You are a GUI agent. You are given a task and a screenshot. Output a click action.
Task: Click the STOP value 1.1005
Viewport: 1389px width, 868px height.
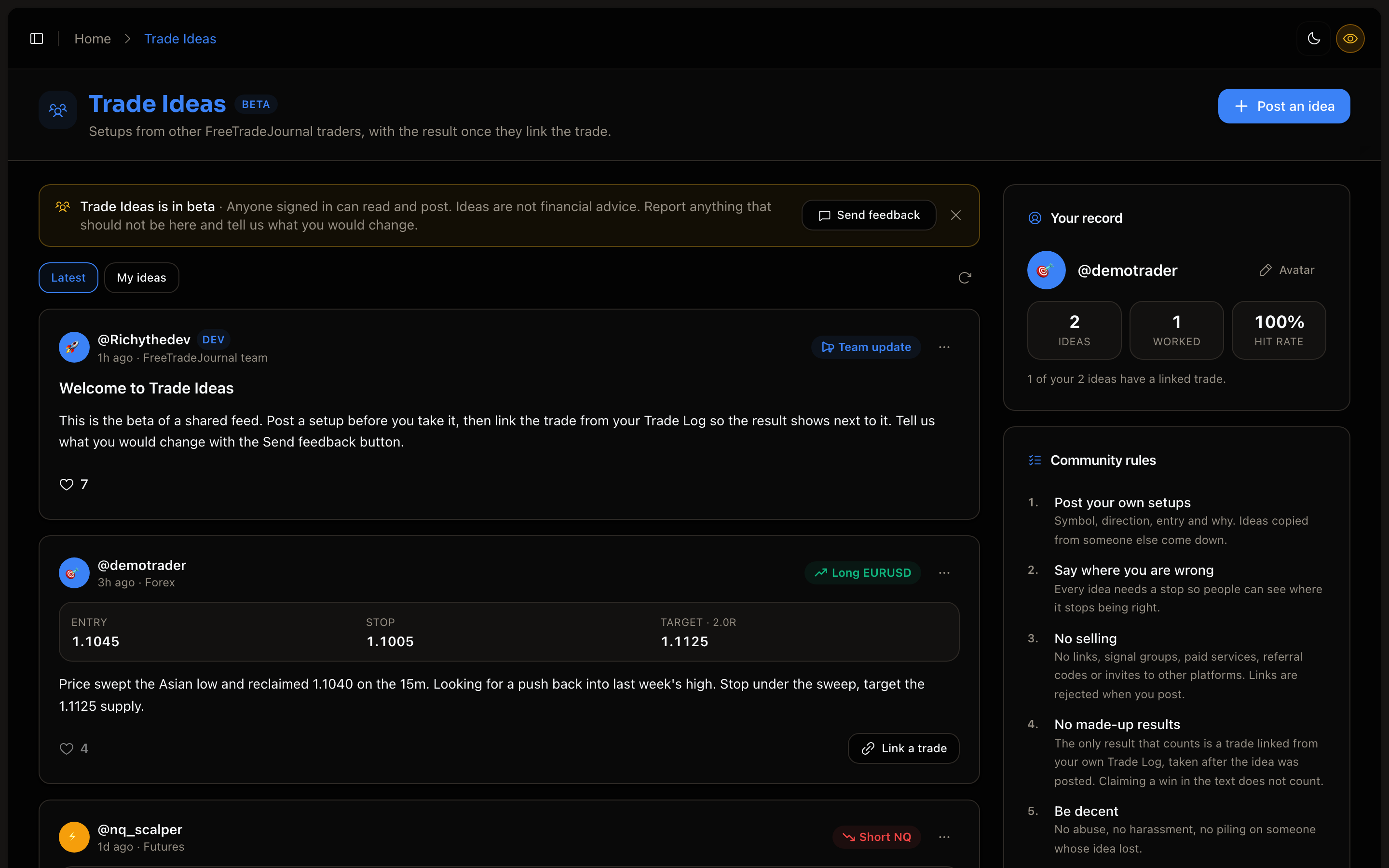click(390, 642)
